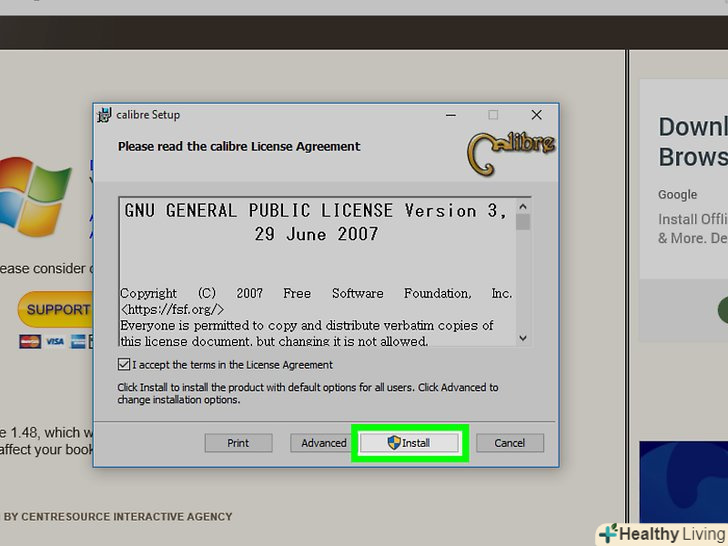Uncheck the accept license terms checkbox
Image resolution: width=728 pixels, height=546 pixels.
124,364
